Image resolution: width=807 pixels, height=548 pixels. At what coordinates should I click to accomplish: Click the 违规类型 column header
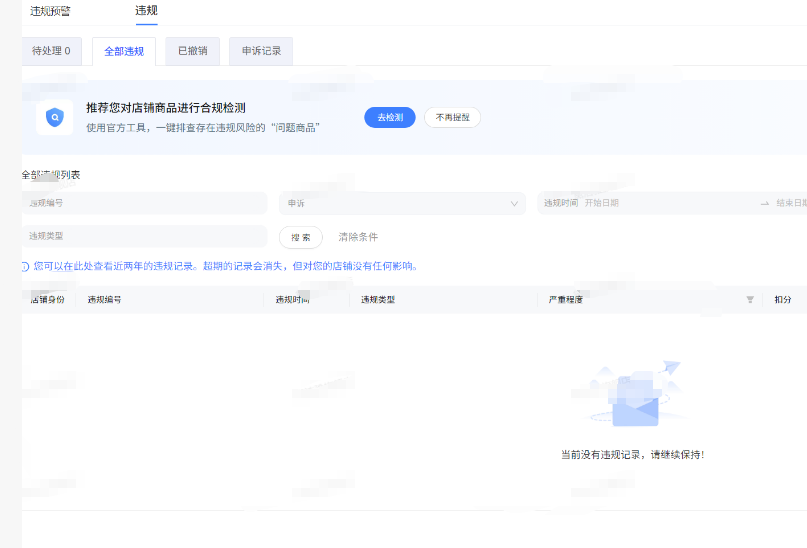tap(378, 299)
